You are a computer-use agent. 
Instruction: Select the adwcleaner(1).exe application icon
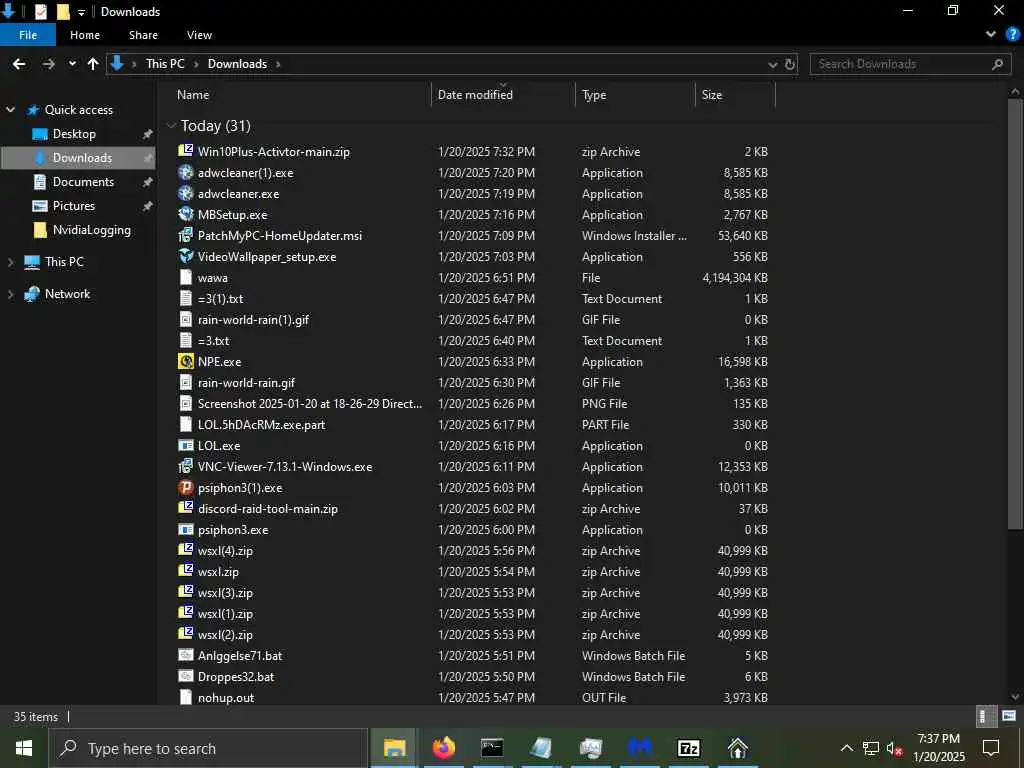[x=185, y=172]
